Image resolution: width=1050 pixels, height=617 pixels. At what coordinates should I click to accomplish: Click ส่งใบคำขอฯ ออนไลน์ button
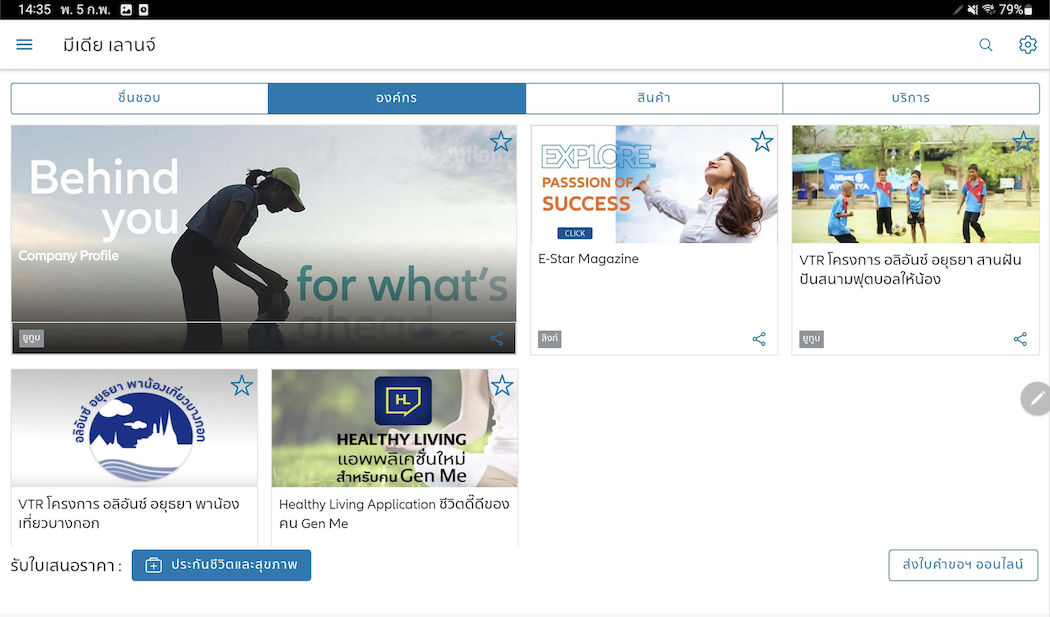click(963, 565)
